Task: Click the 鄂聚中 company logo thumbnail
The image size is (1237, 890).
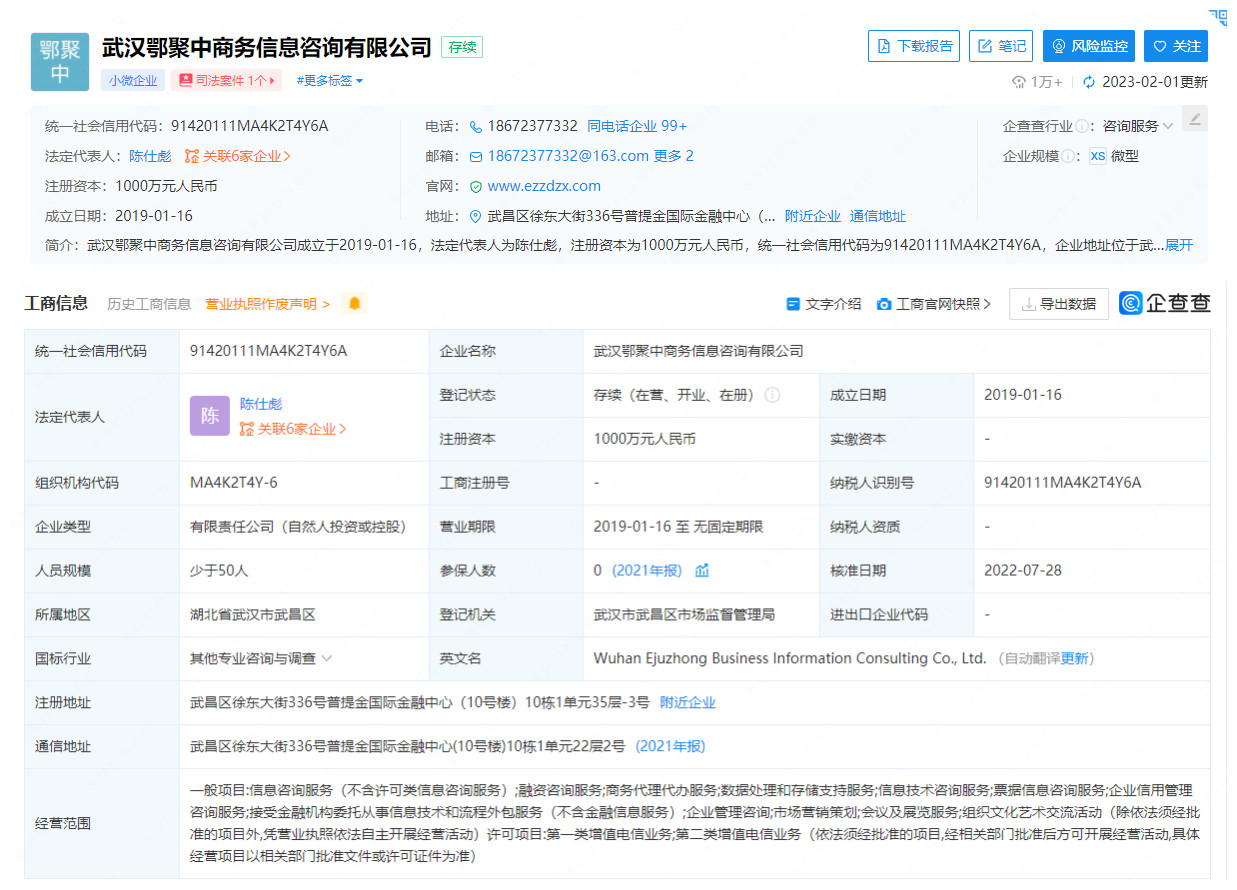Action: (x=60, y=62)
